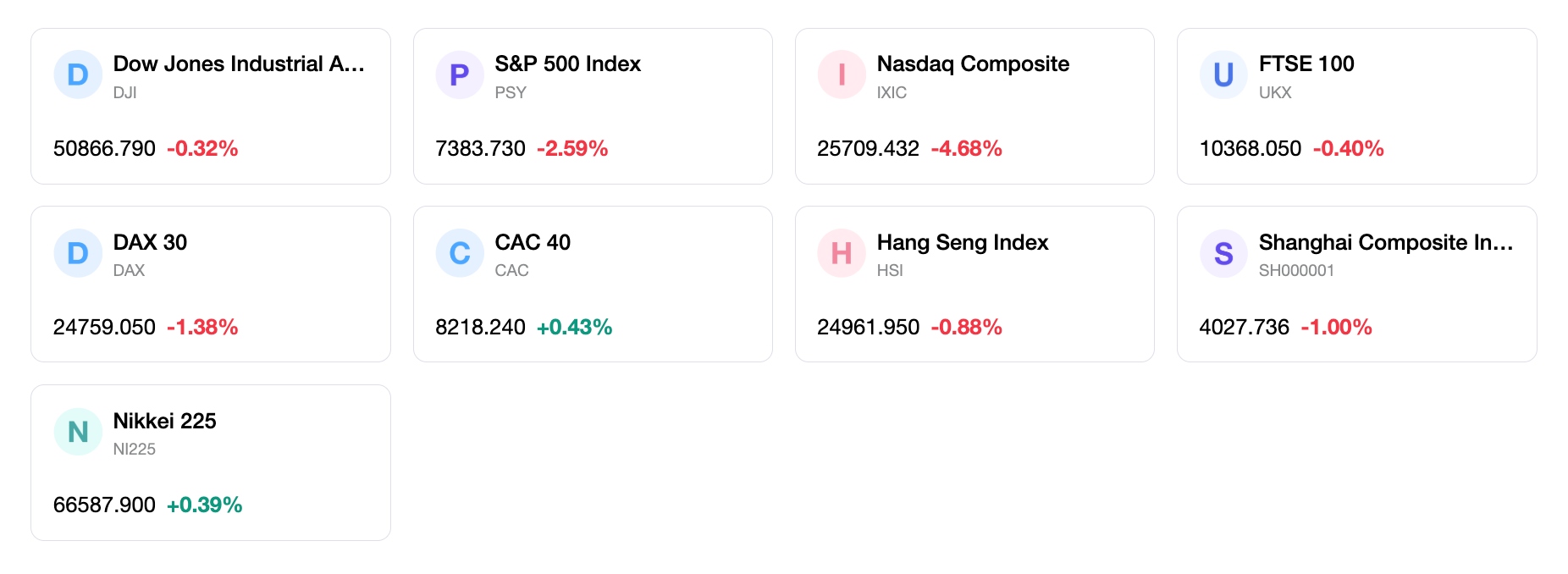Click the CAC 40 +0.43% change value
Image resolution: width=1568 pixels, height=574 pixels.
click(574, 327)
